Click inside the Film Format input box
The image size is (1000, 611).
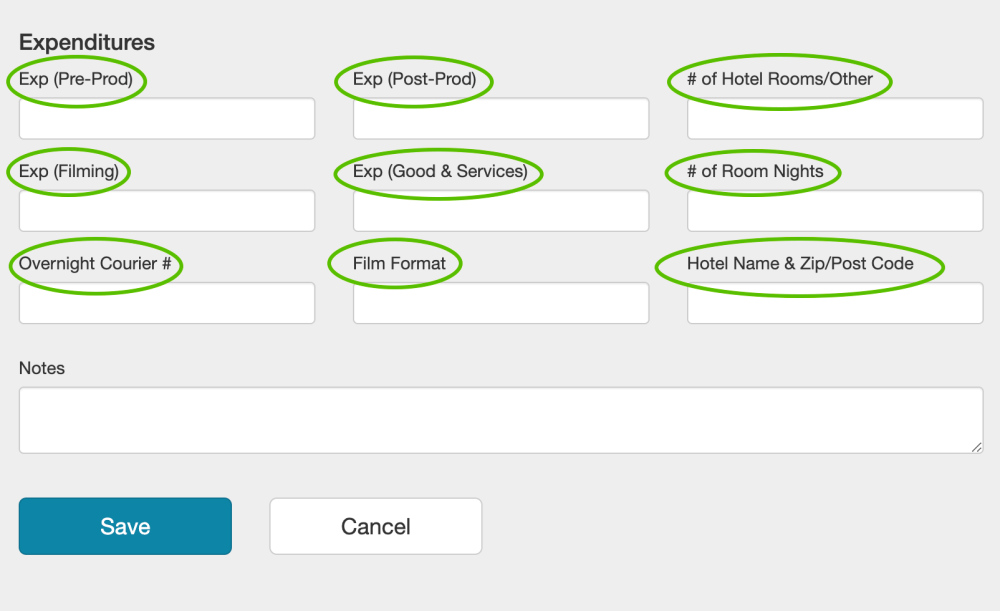(501, 303)
